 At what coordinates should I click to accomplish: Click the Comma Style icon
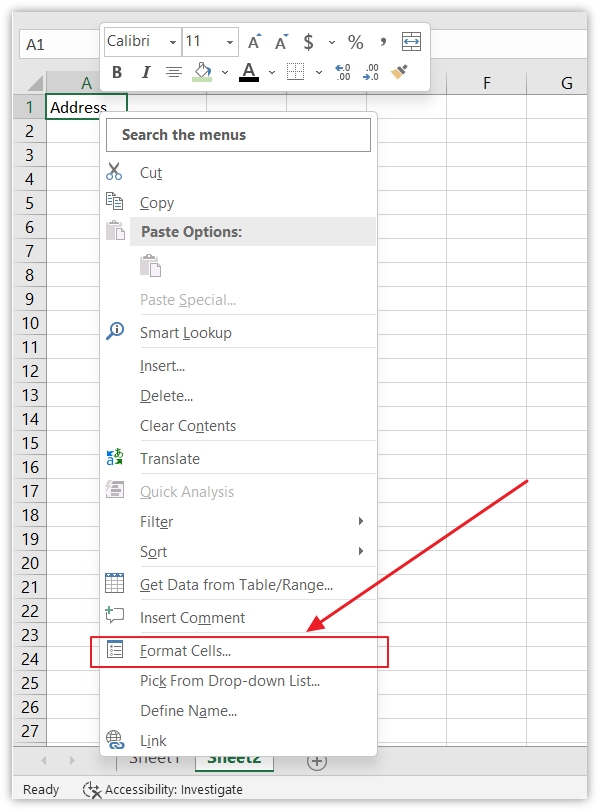coord(383,43)
